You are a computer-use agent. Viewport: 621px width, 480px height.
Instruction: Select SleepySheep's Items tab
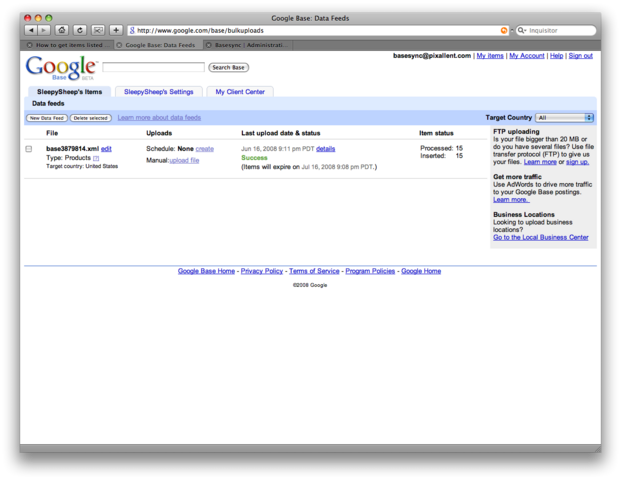tap(69, 92)
